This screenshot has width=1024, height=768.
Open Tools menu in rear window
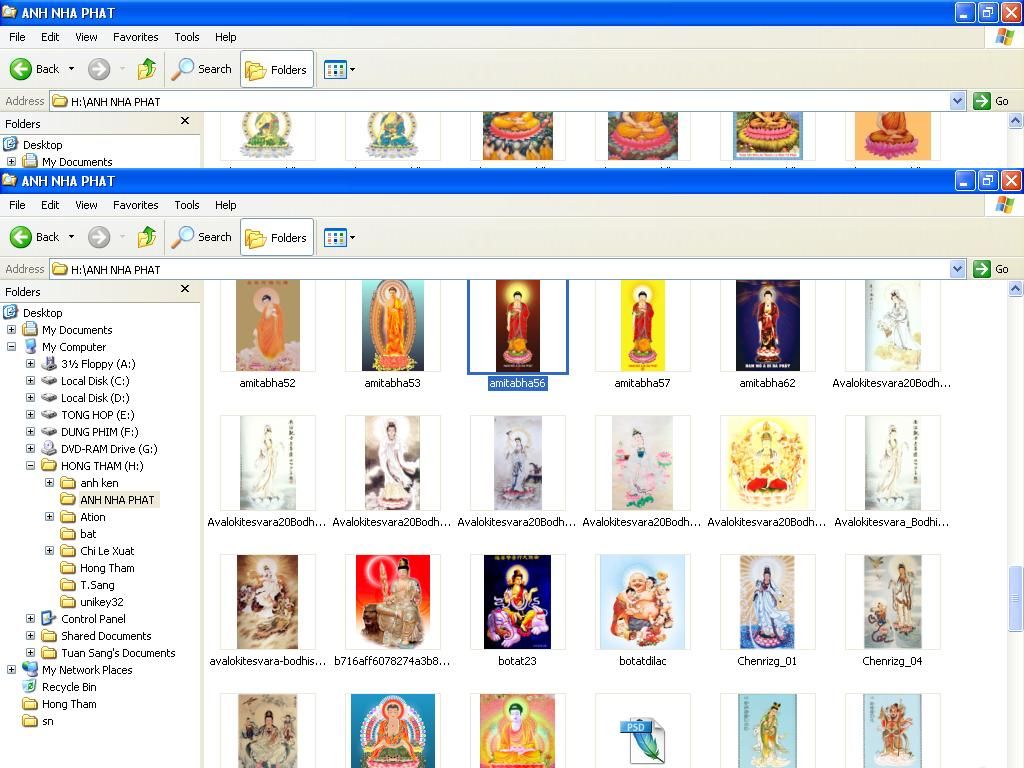187,37
